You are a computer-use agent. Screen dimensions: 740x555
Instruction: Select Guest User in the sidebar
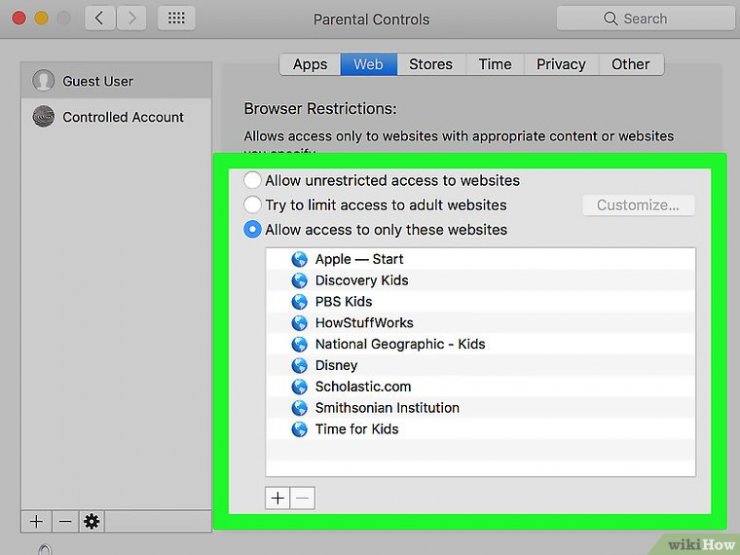coord(116,81)
